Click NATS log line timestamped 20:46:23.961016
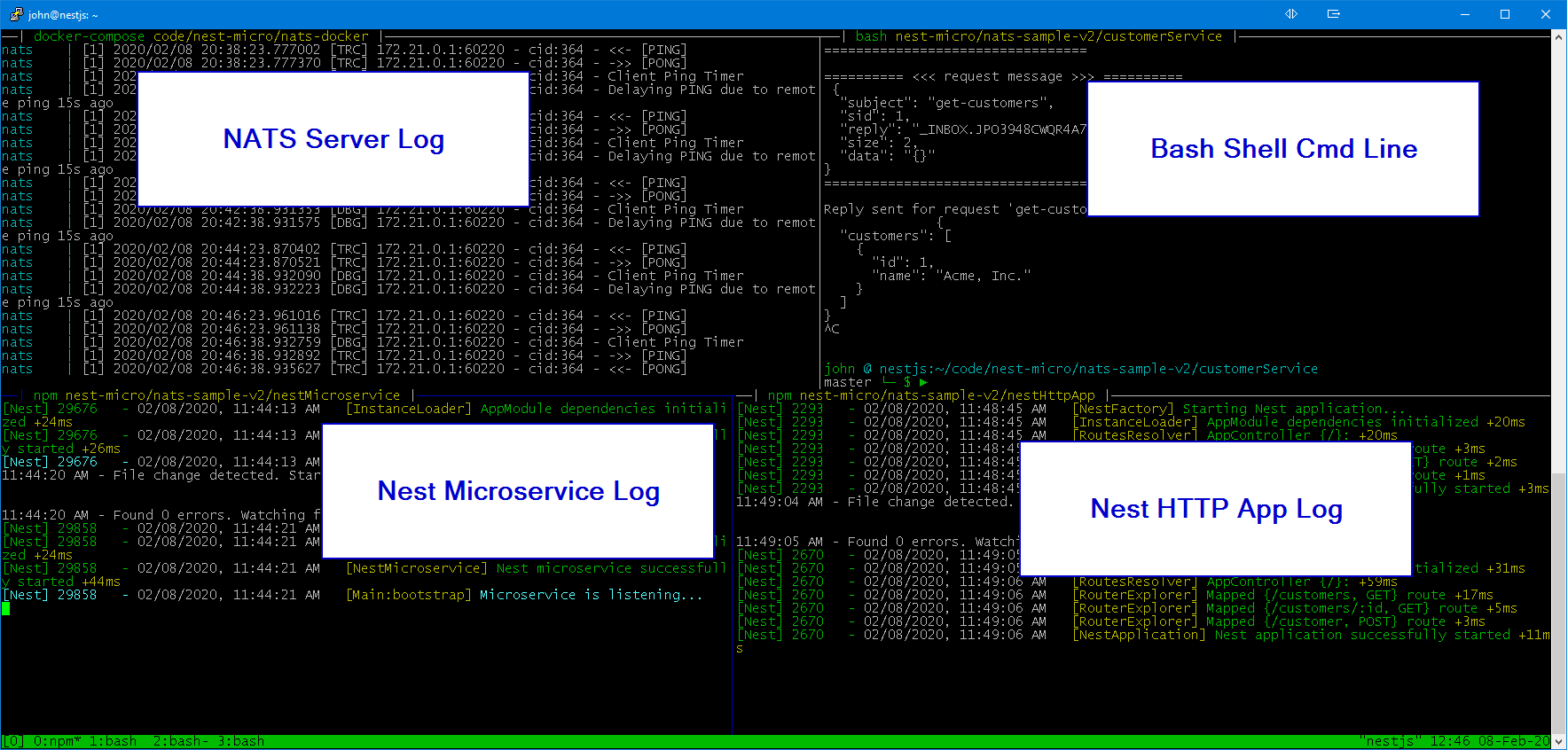 pyautogui.click(x=344, y=316)
